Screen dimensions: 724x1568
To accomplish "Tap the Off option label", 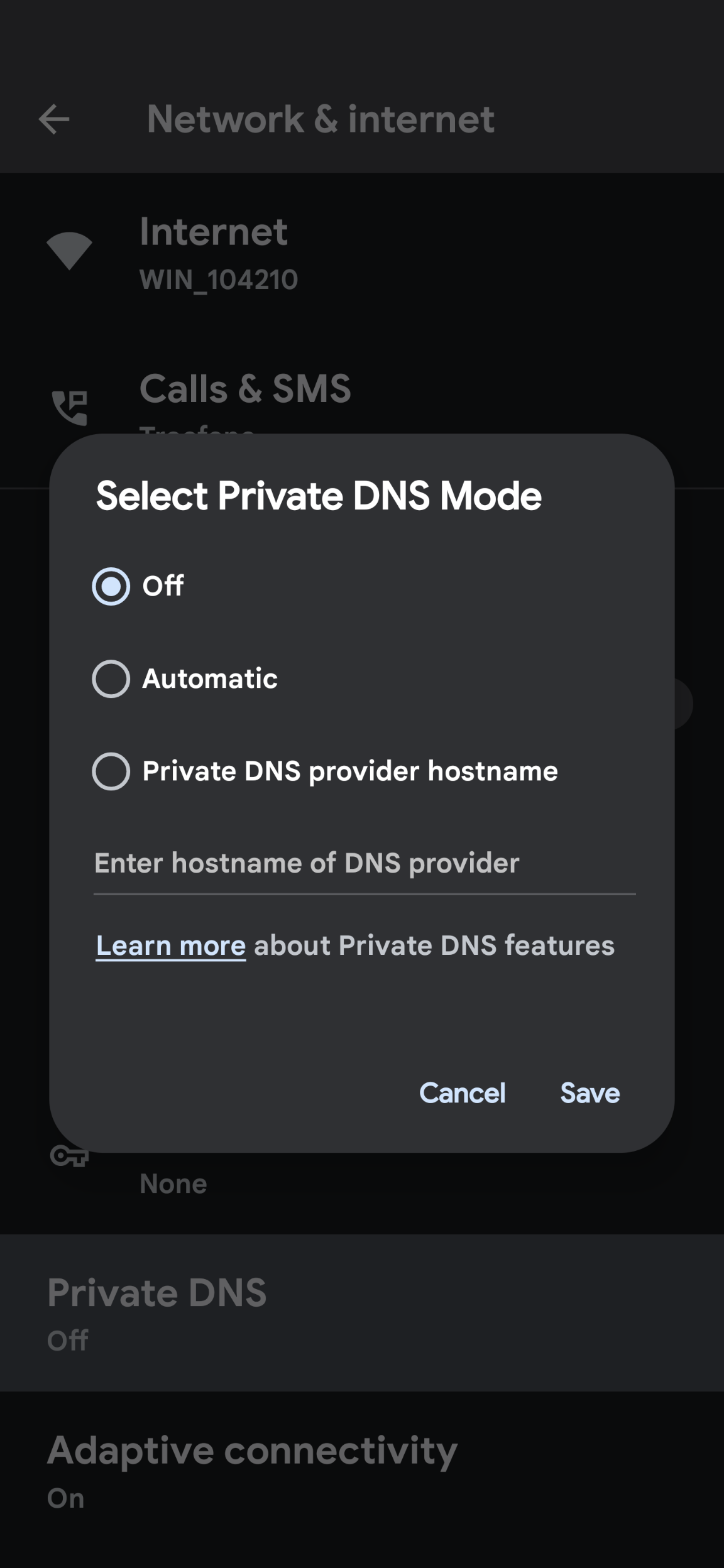I will [163, 586].
